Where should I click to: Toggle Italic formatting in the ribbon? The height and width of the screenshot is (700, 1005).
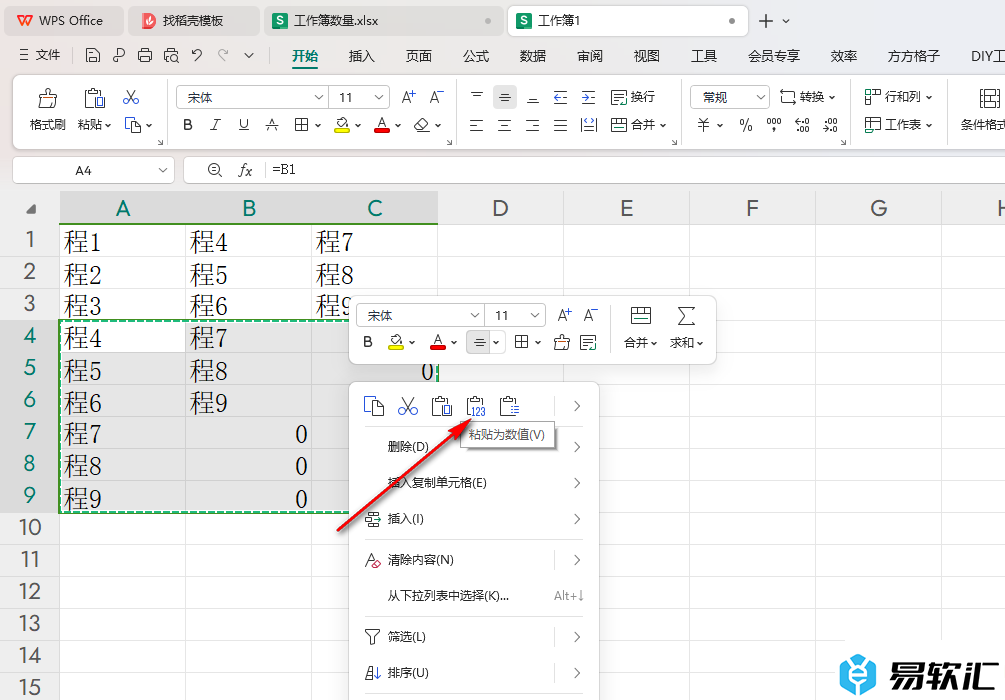[215, 125]
